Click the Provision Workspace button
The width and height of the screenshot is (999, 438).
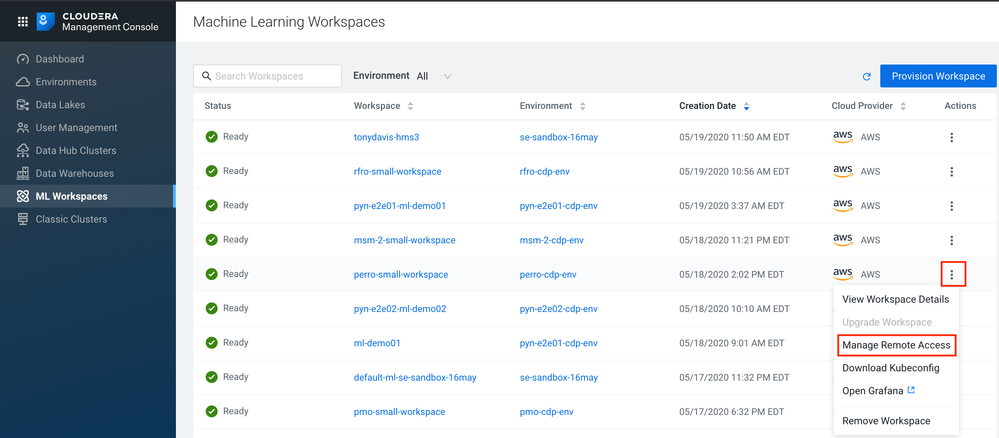938,76
